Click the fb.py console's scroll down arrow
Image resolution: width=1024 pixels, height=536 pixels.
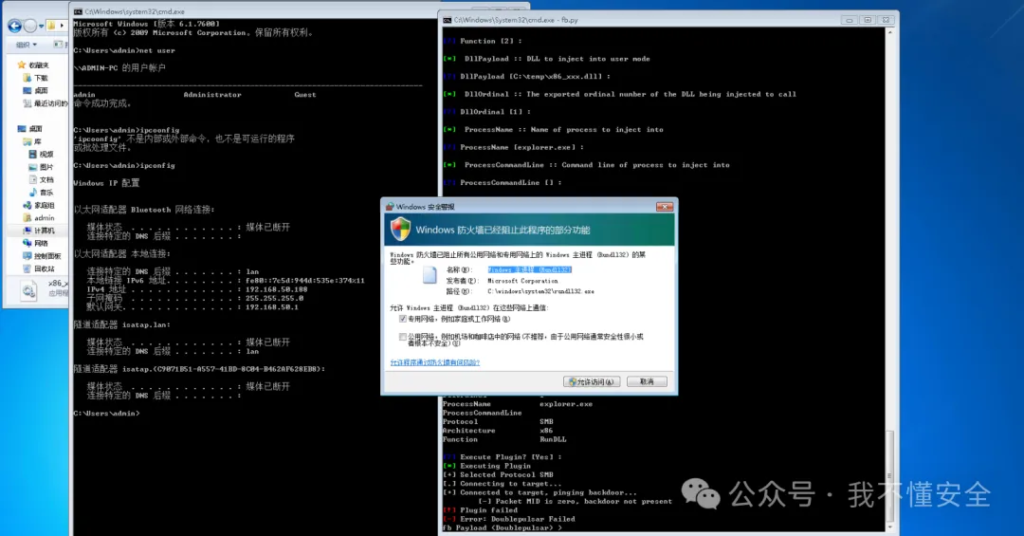point(889,527)
